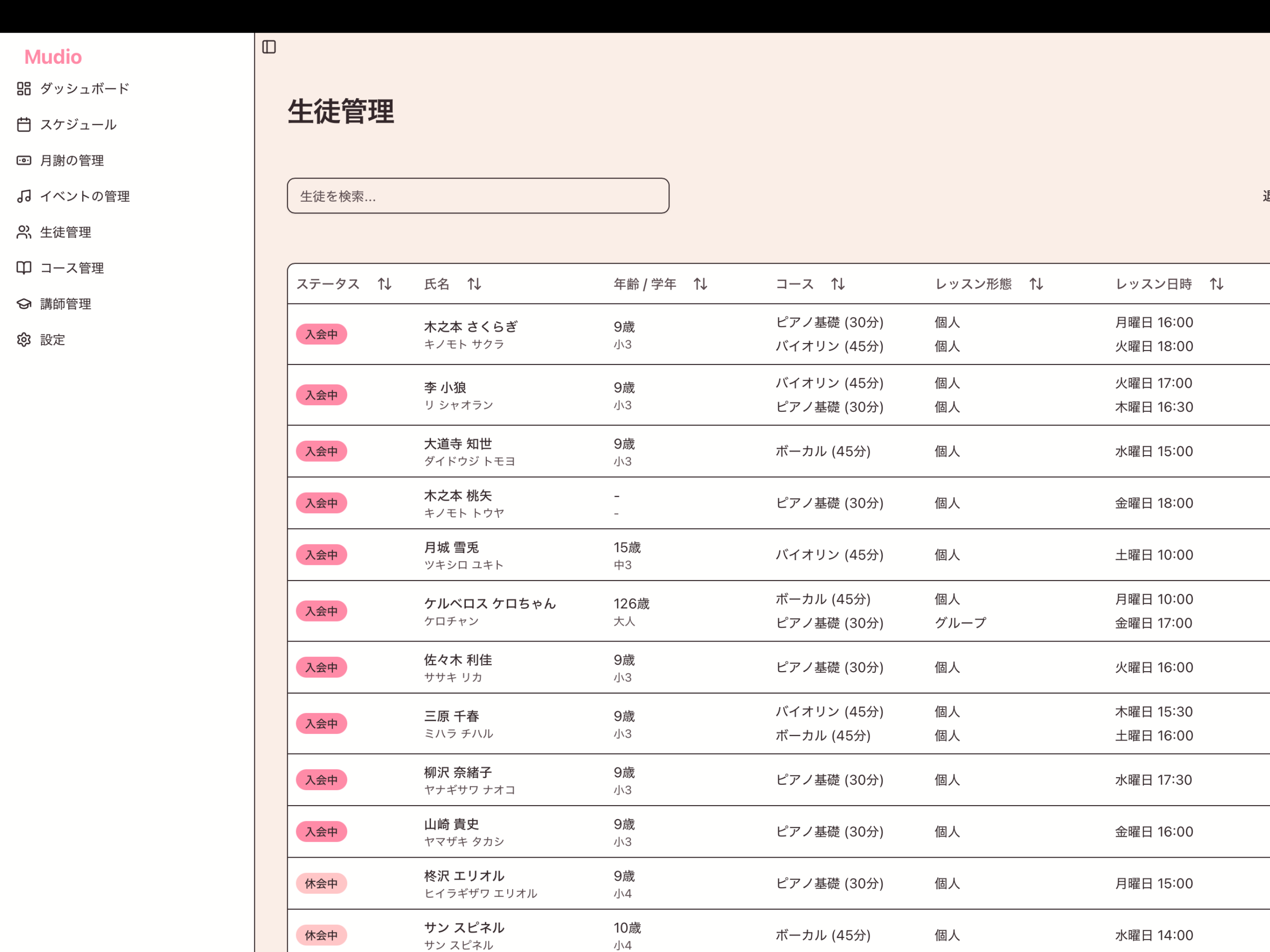Click 中3 grade cell
1270x952 pixels.
[622, 565]
